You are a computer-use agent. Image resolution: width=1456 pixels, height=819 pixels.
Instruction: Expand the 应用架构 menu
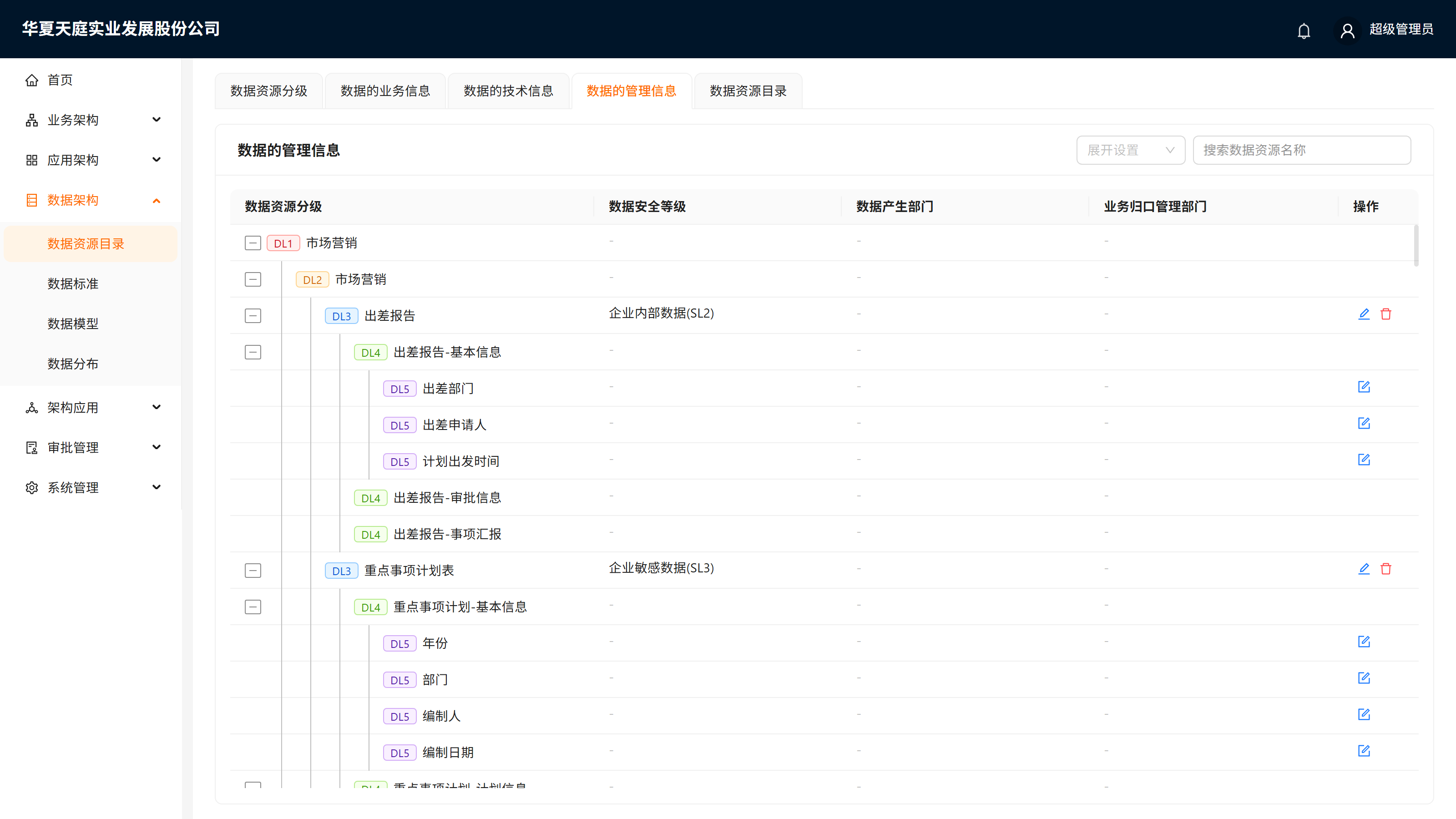(x=91, y=160)
